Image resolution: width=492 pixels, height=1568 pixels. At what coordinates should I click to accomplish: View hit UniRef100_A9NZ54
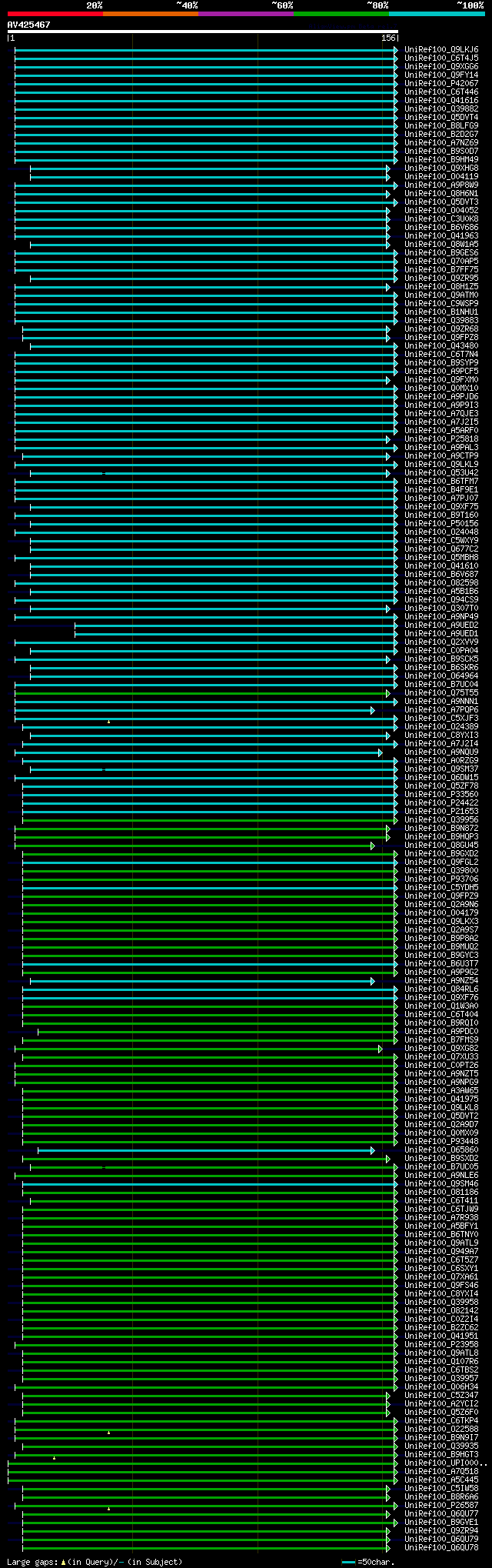(x=441, y=980)
